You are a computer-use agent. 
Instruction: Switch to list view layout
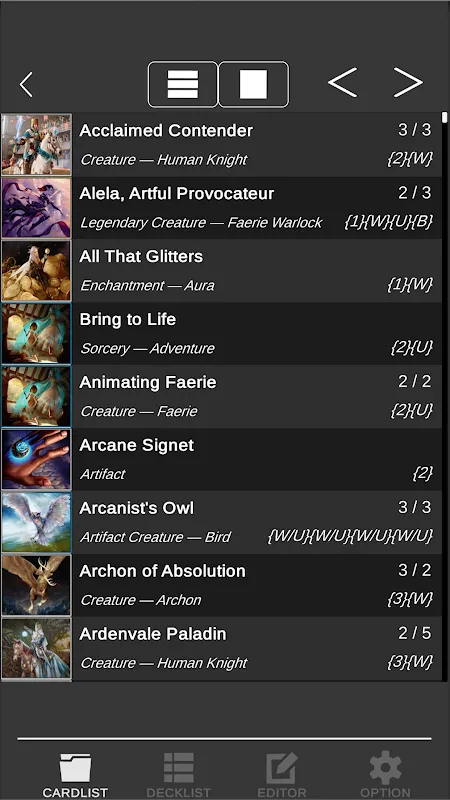[183, 84]
